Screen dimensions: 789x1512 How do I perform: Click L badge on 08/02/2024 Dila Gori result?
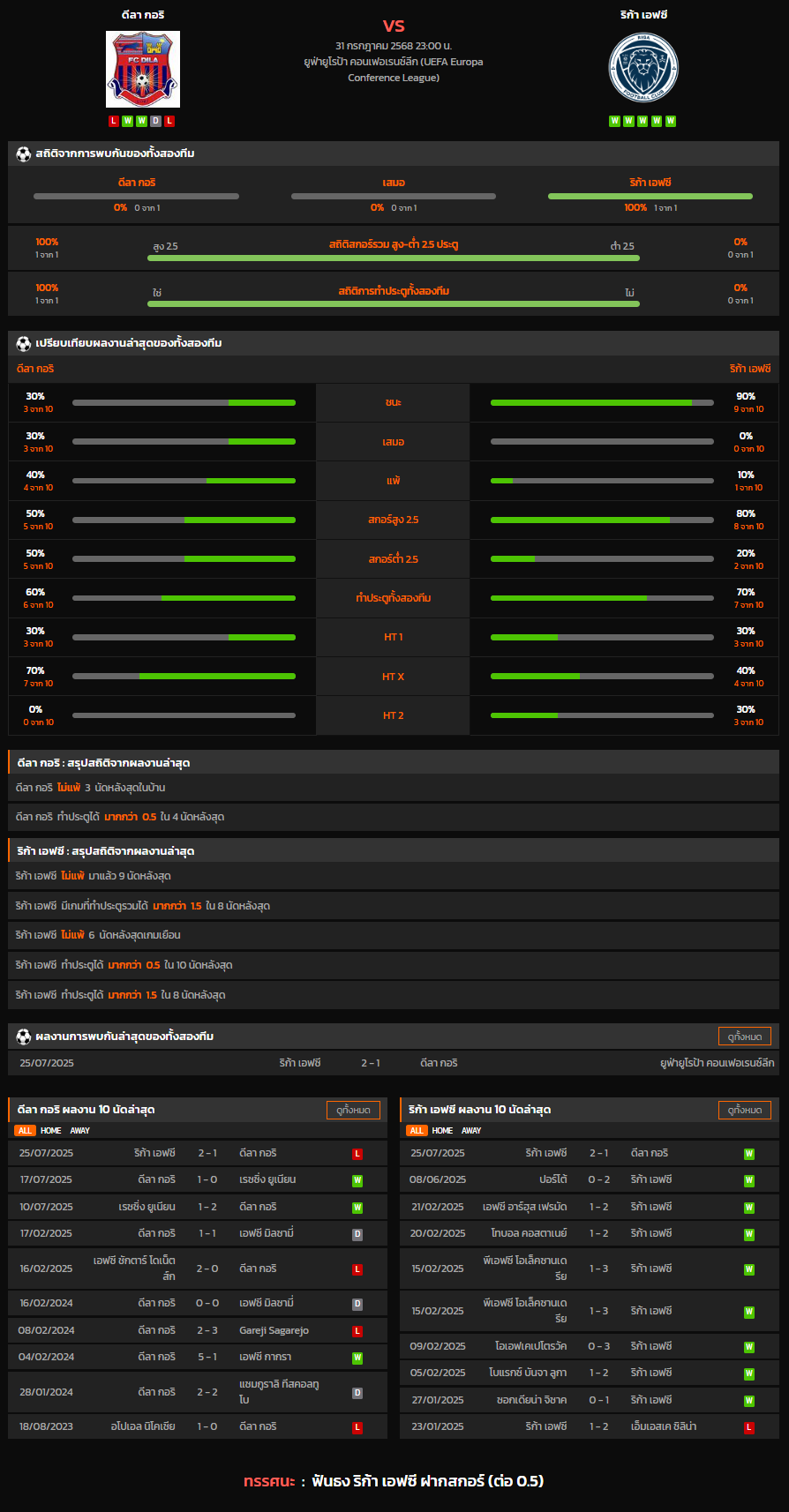pyautogui.click(x=357, y=1331)
